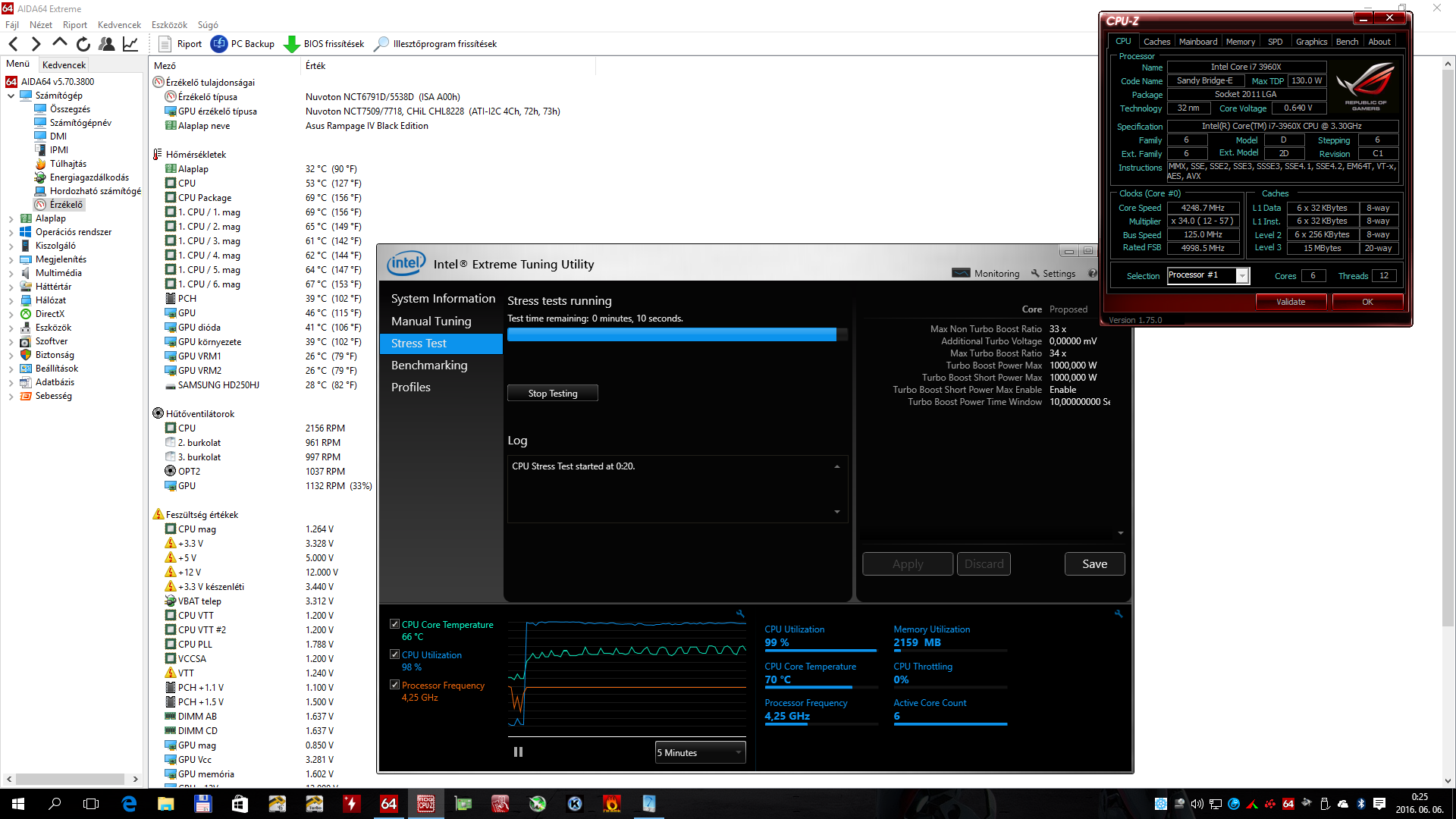Switch to the Kedvencek tab
This screenshot has height=819, width=1456.
click(64, 64)
